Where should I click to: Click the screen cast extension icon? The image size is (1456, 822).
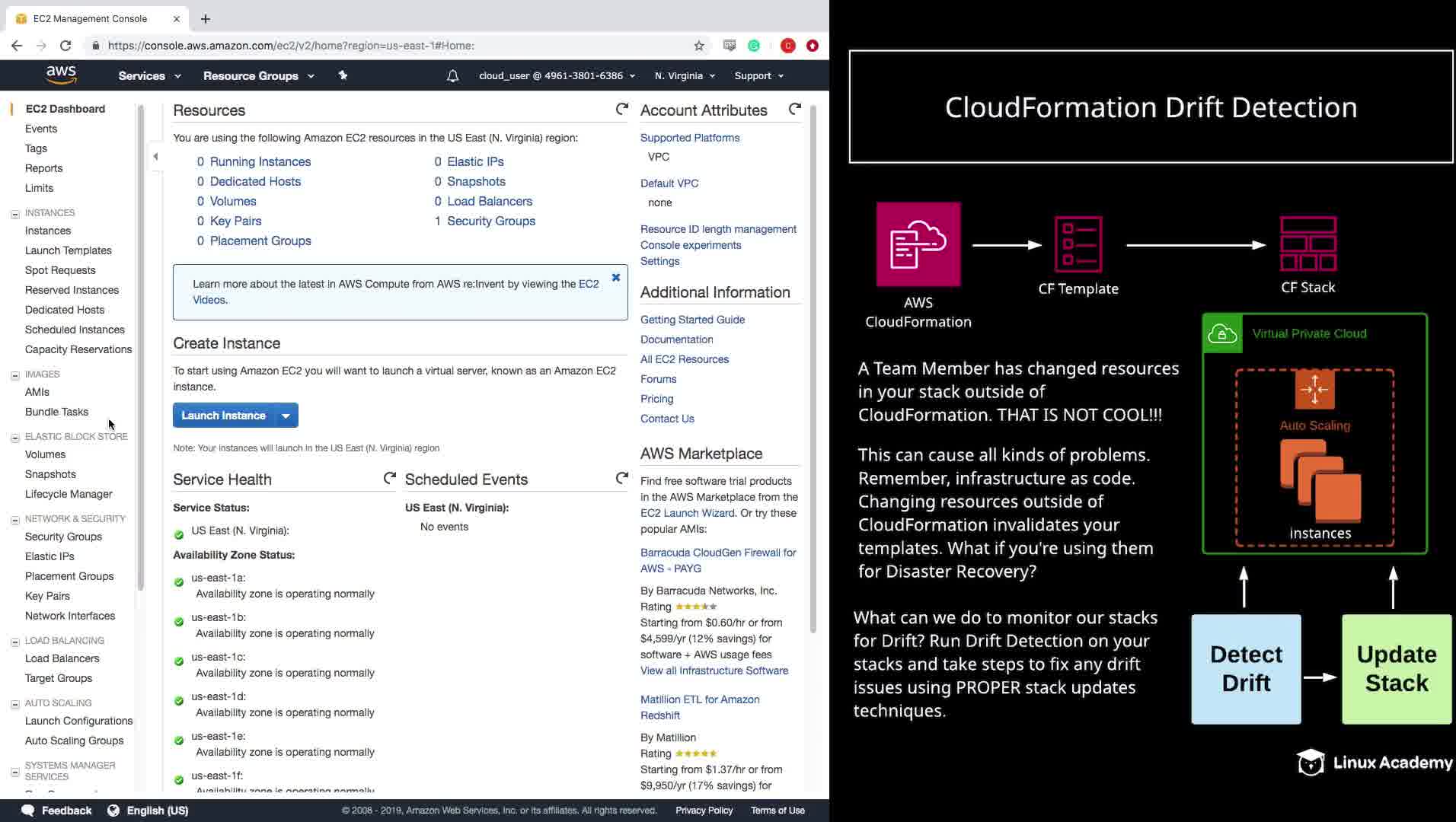point(730,46)
